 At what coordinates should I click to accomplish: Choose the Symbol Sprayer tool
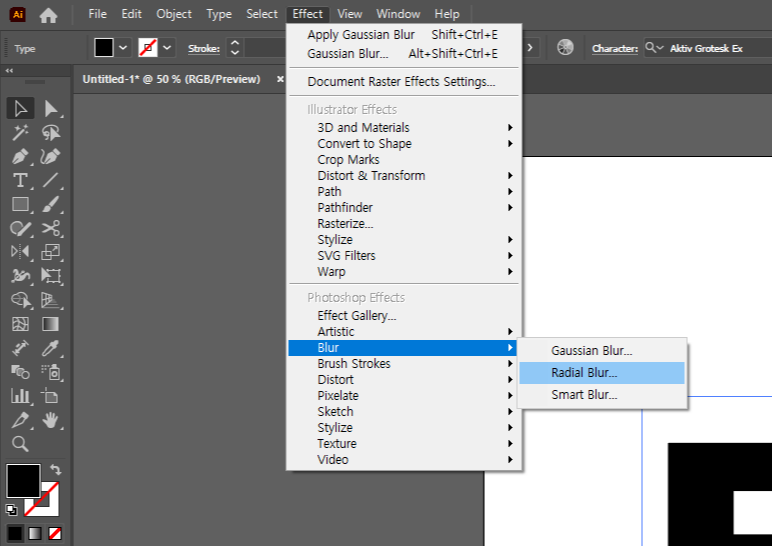[x=51, y=372]
